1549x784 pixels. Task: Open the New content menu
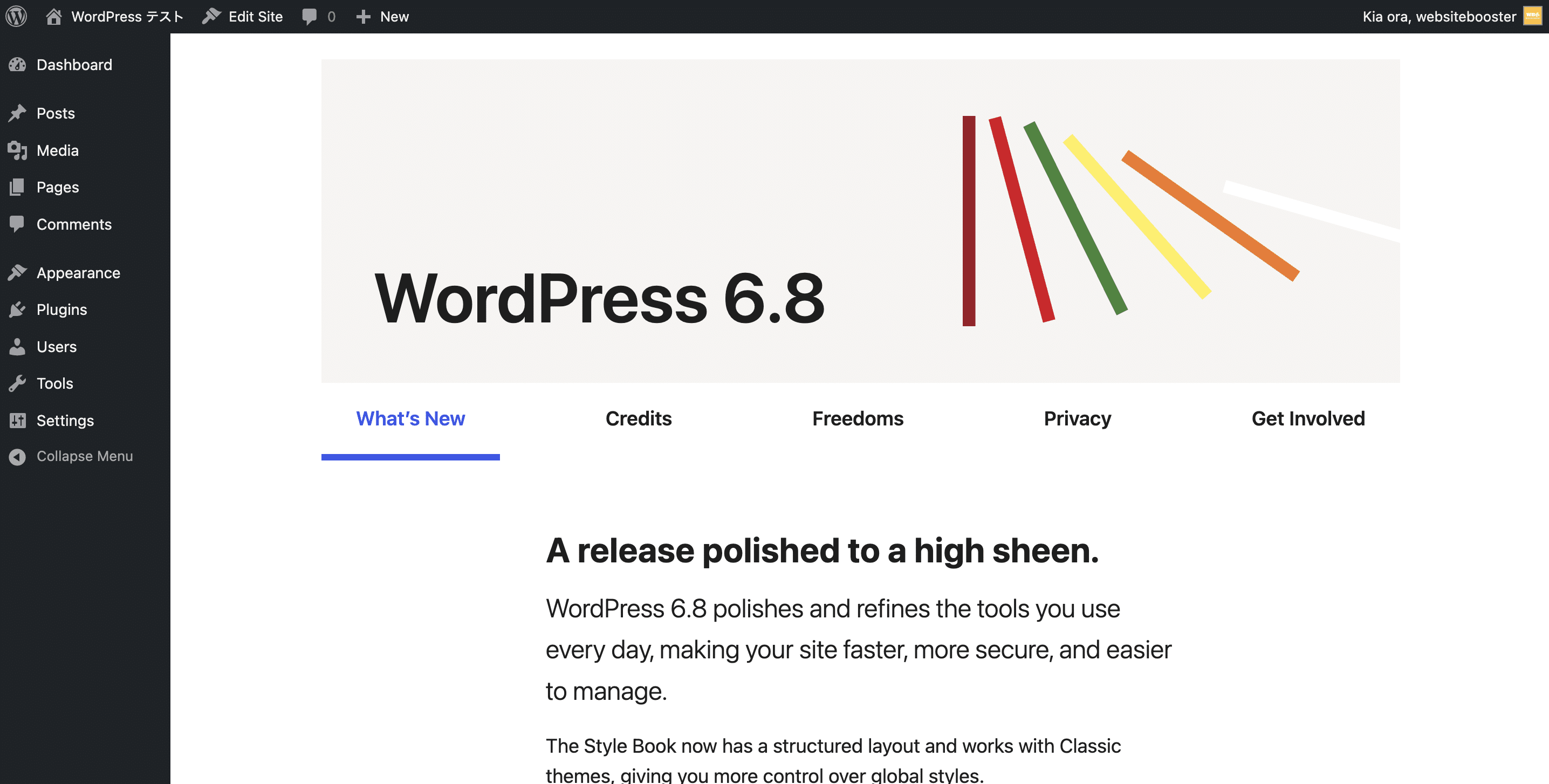(x=382, y=16)
